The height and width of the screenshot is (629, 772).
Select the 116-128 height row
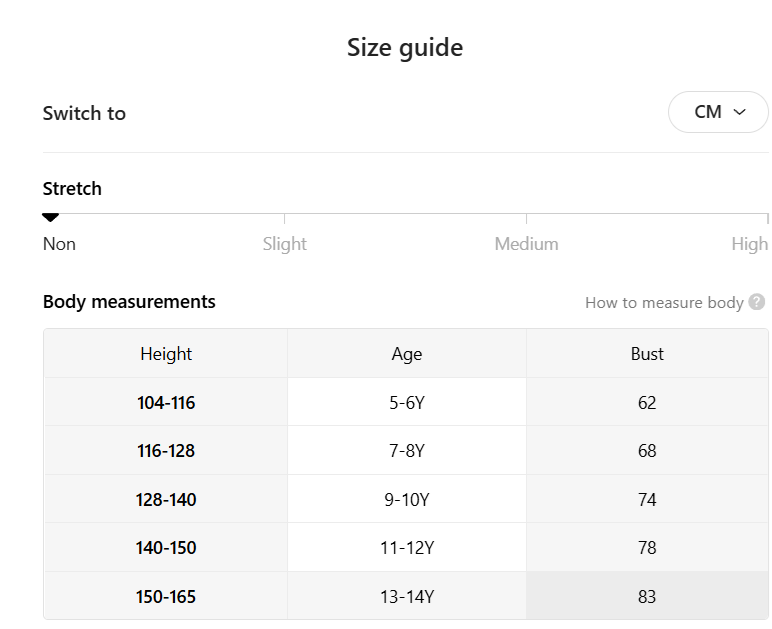(x=166, y=451)
